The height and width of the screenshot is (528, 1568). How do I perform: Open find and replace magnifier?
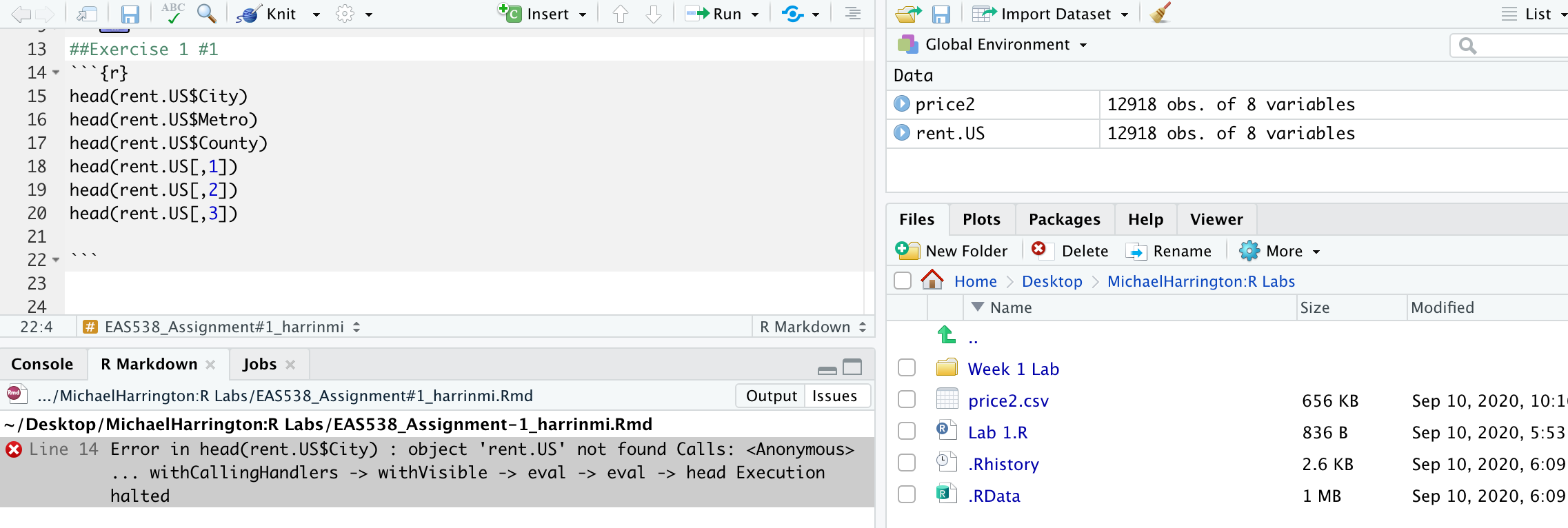pos(206,13)
